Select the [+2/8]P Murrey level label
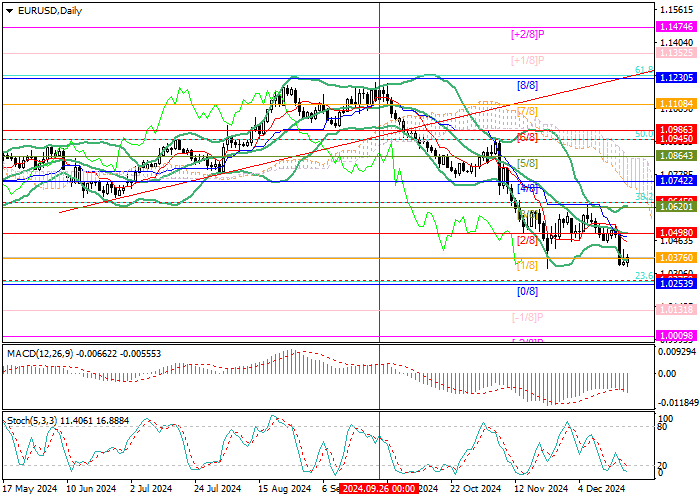This screenshot has width=700, height=500. pyautogui.click(x=527, y=34)
